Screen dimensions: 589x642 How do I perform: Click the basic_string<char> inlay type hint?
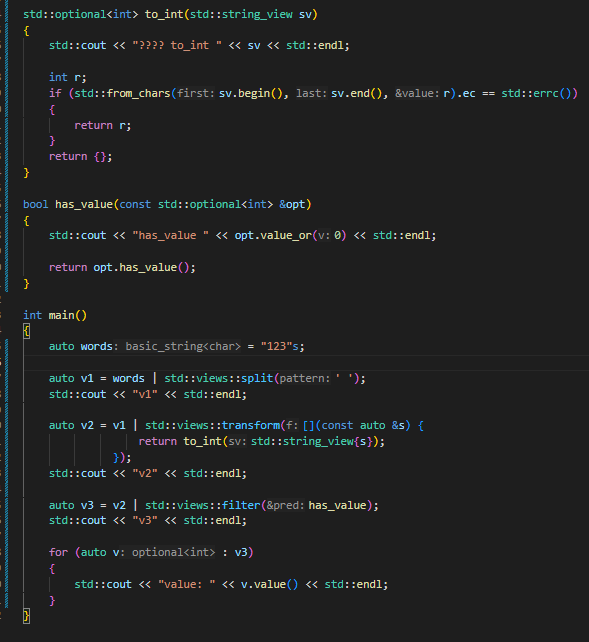183,347
